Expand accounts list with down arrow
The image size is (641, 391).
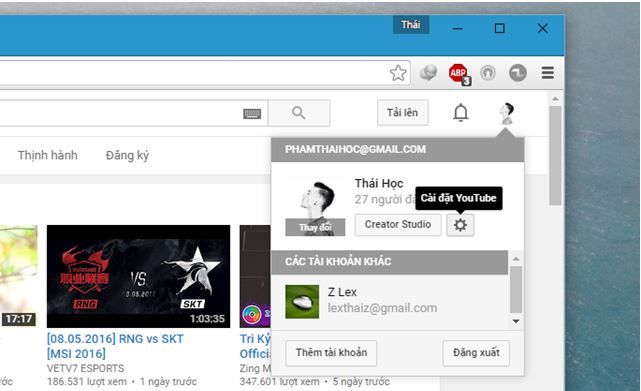(x=516, y=321)
